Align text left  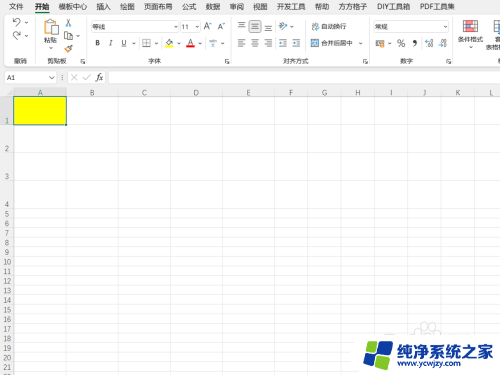(x=242, y=43)
